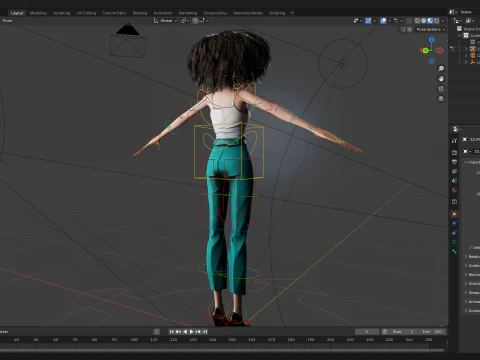Open the green Bone properties tab icon
Viewport: 480px width, 360px height.
[x=454, y=251]
